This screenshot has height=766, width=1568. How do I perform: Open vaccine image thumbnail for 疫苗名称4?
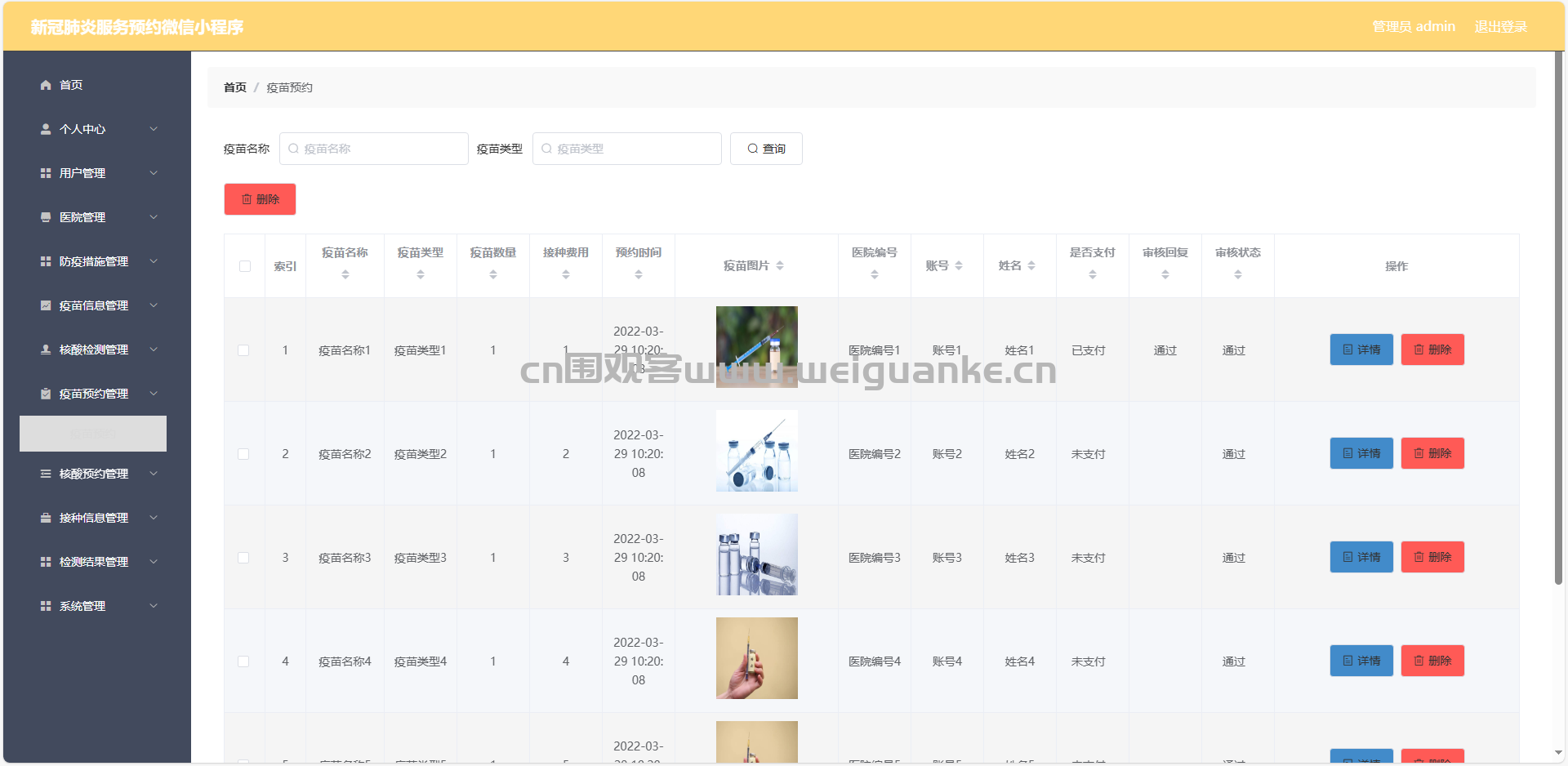click(757, 658)
